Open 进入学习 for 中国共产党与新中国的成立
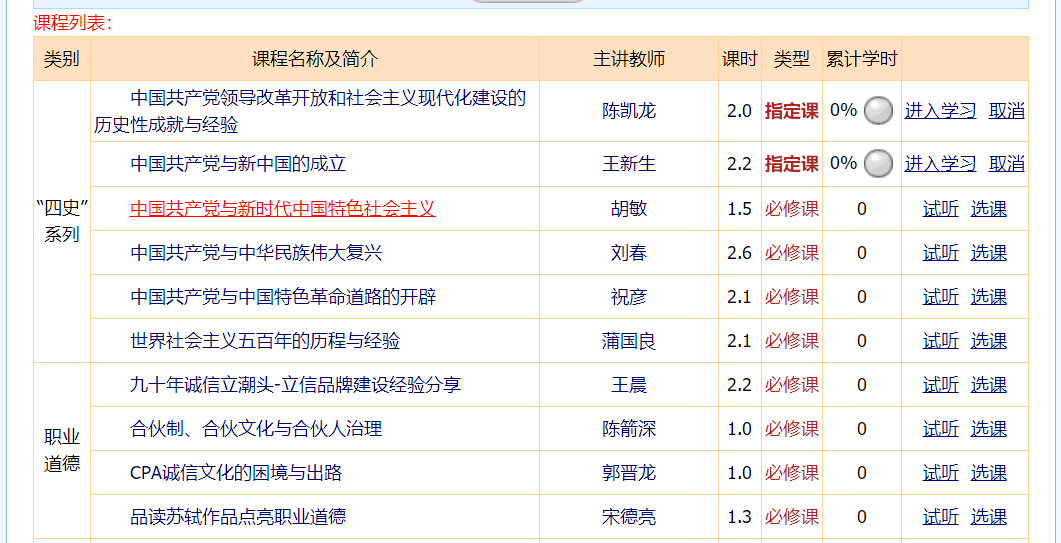This screenshot has height=543, width=1061. click(x=940, y=164)
